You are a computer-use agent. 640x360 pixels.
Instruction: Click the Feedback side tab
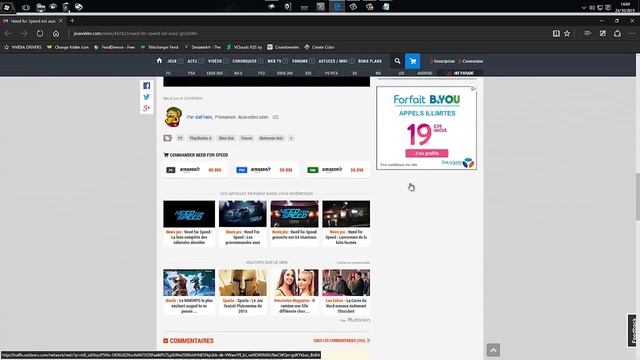(633, 331)
